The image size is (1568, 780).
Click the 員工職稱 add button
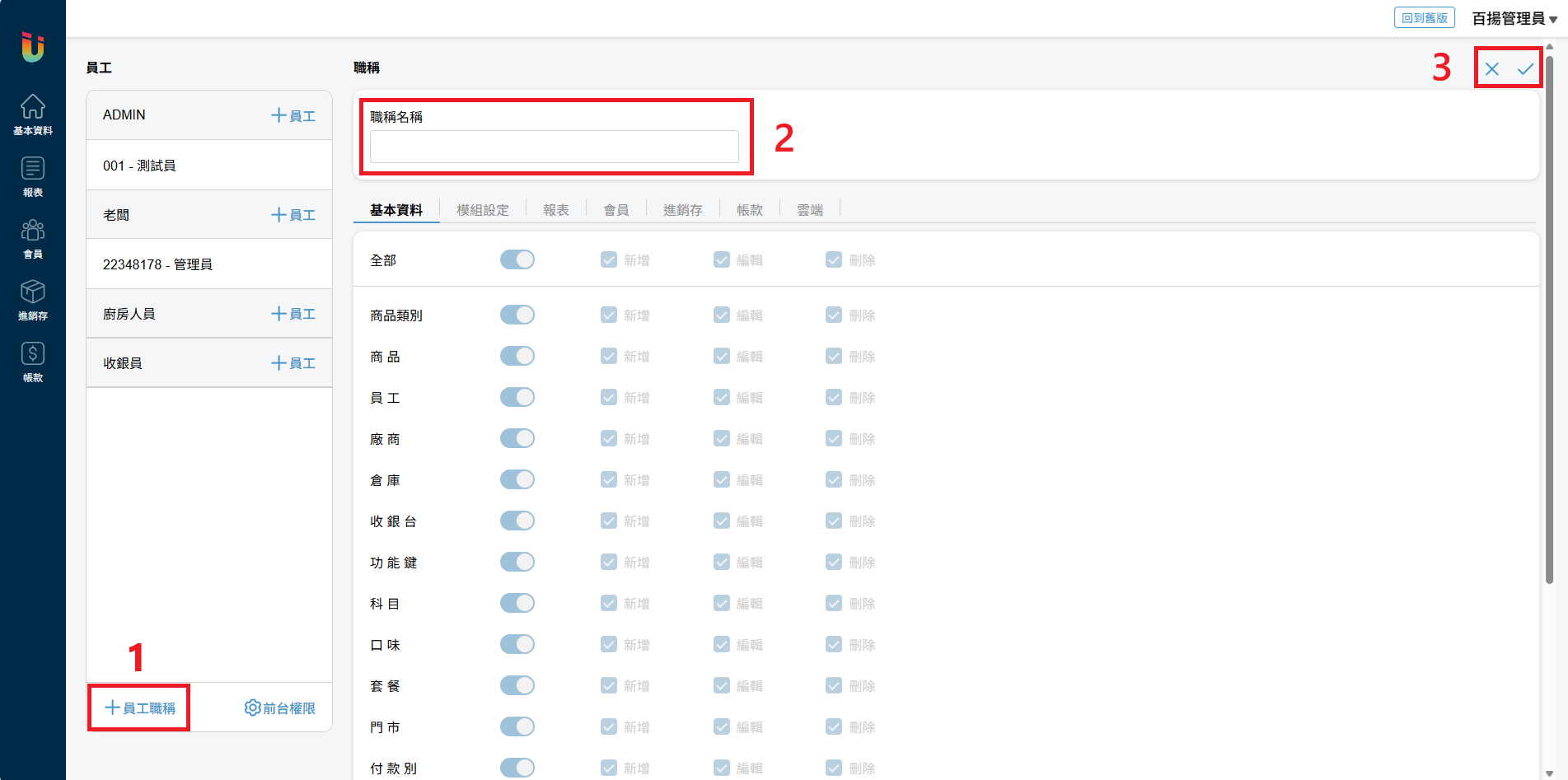140,708
